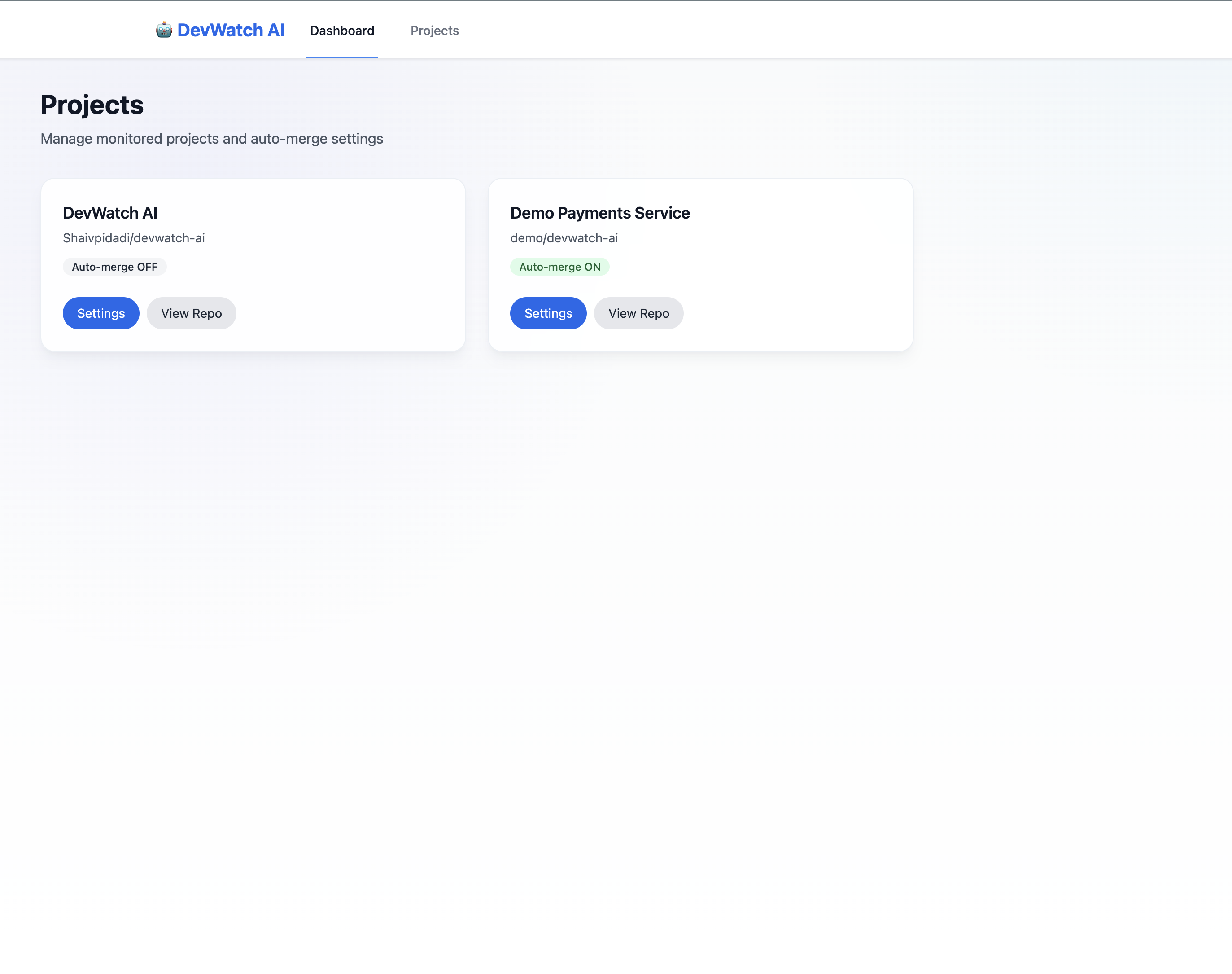1232x974 pixels.
Task: Click the robot logo icon
Action: (164, 30)
